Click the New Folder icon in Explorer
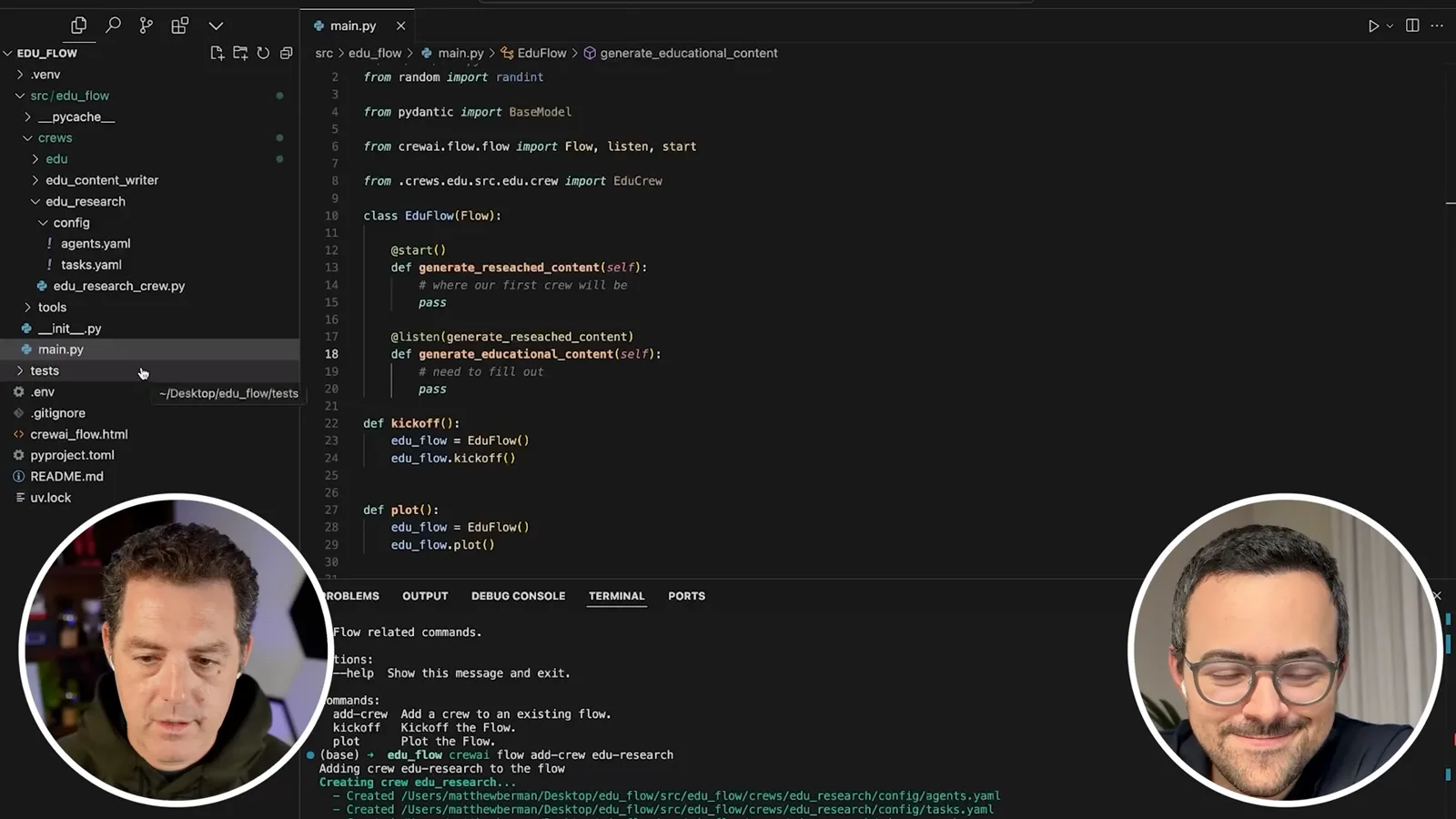The image size is (1456, 819). point(240,53)
